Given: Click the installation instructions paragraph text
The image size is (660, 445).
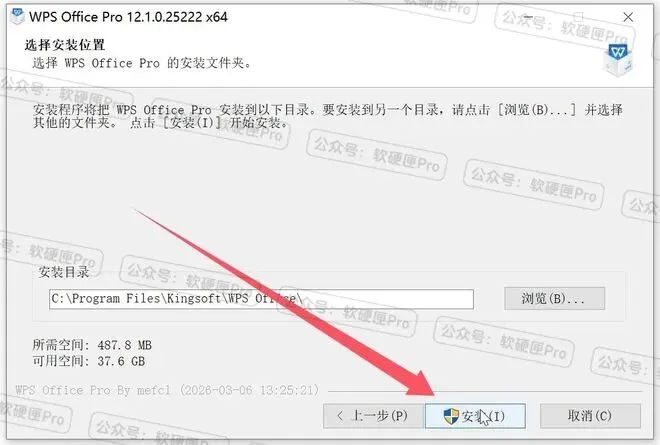Looking at the screenshot, I should pyautogui.click(x=327, y=116).
